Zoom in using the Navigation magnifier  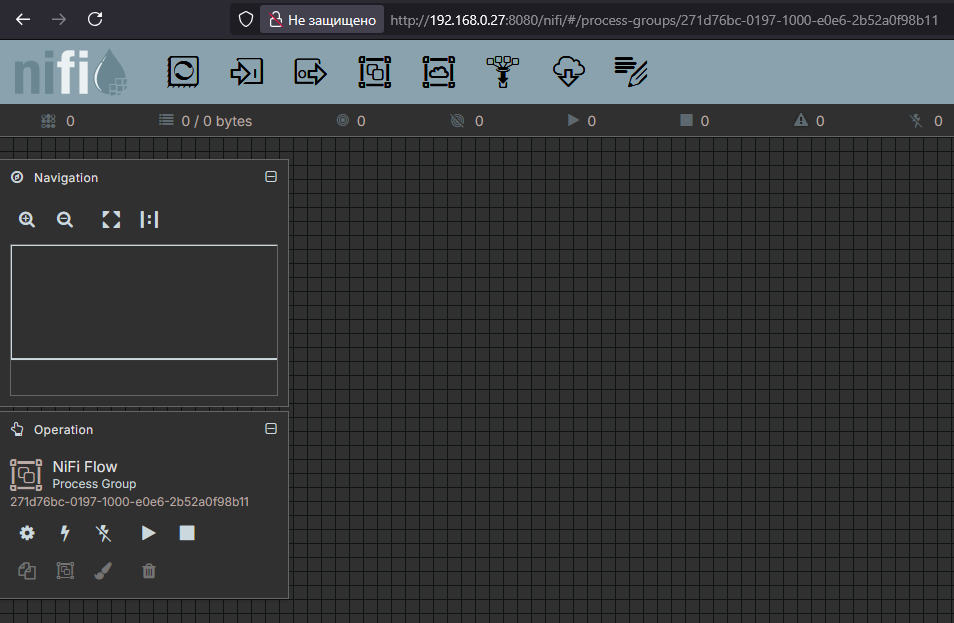[x=27, y=219]
